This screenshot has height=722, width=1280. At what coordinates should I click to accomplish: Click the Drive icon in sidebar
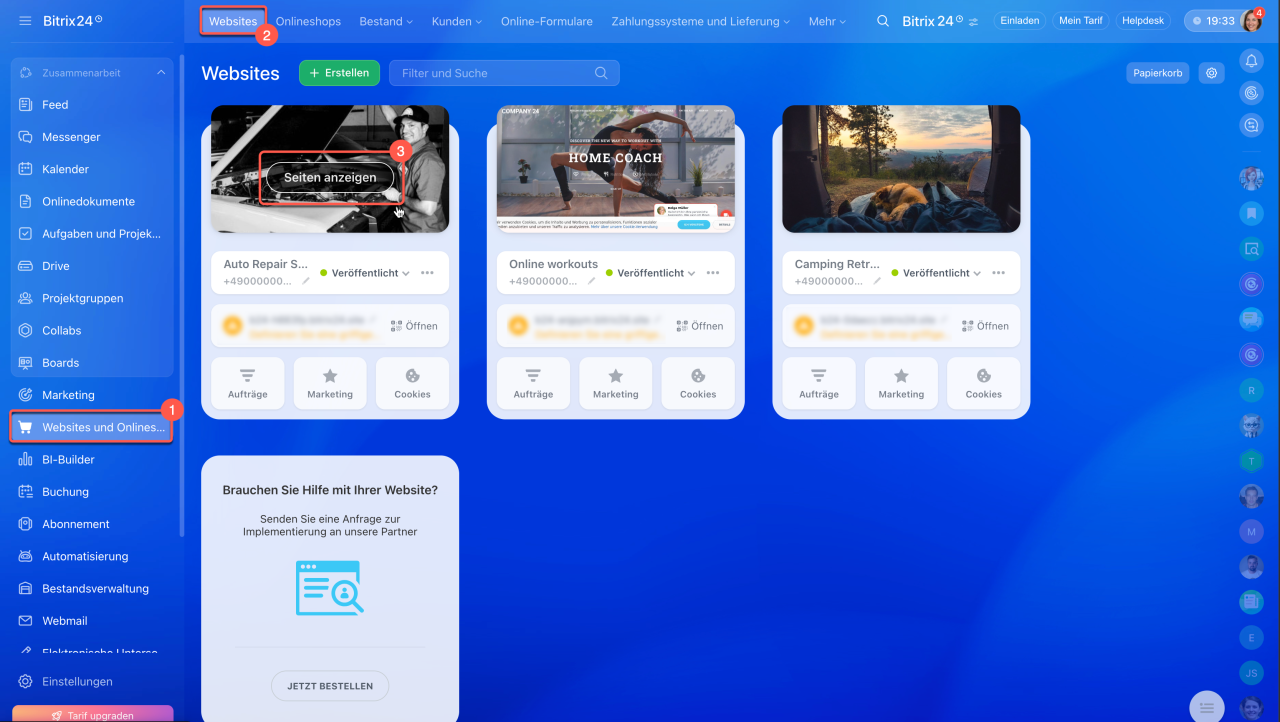click(26, 266)
